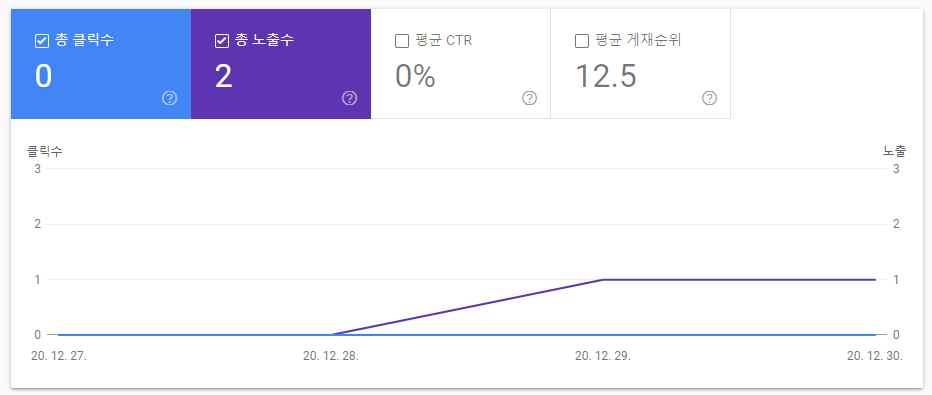The height and width of the screenshot is (395, 932).
Task: Click the total clicks value 0
Action: pos(43,76)
